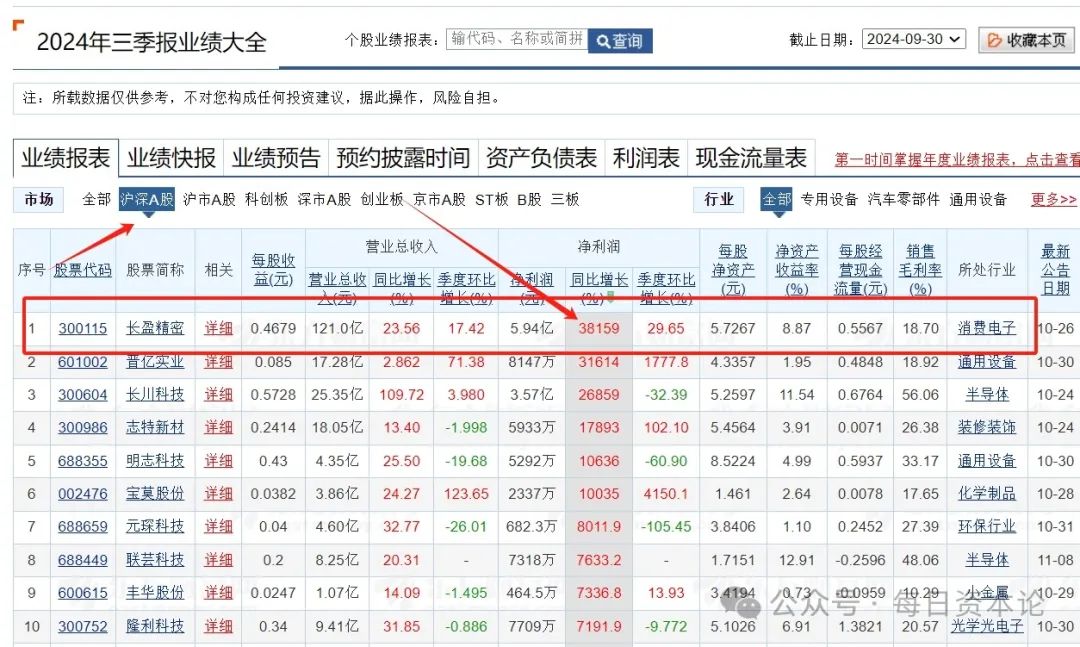Open the 元琛科技 stock name link
The image size is (1080, 647).
[x=155, y=527]
